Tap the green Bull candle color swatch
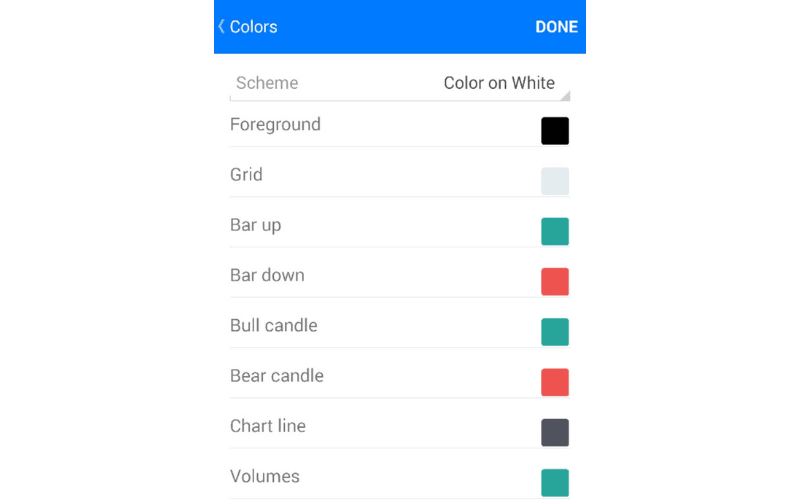The height and width of the screenshot is (500, 800). tap(555, 332)
